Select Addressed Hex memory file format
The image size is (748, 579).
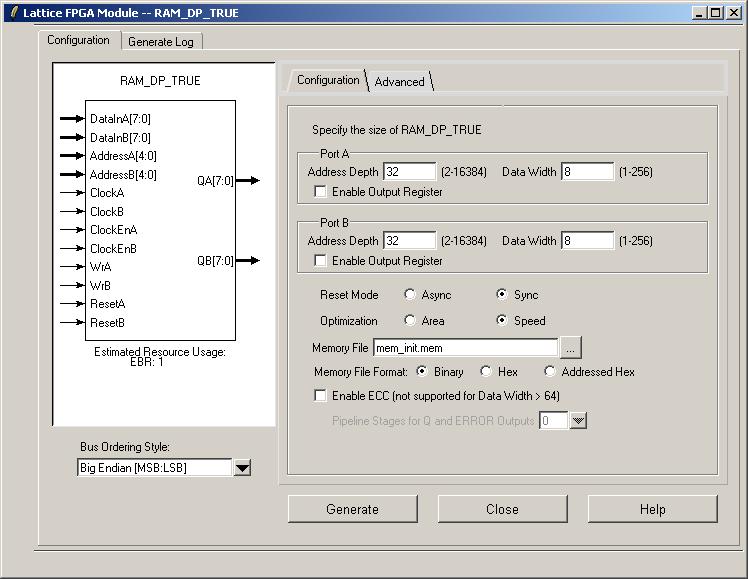tap(550, 371)
